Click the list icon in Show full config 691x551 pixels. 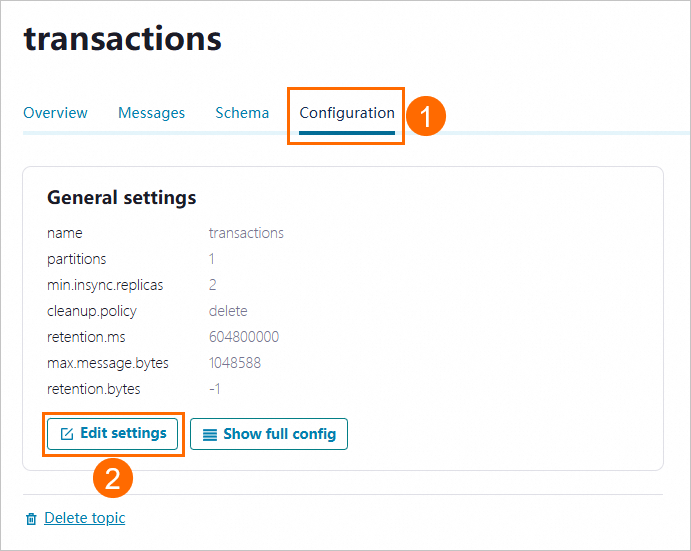[x=210, y=435]
